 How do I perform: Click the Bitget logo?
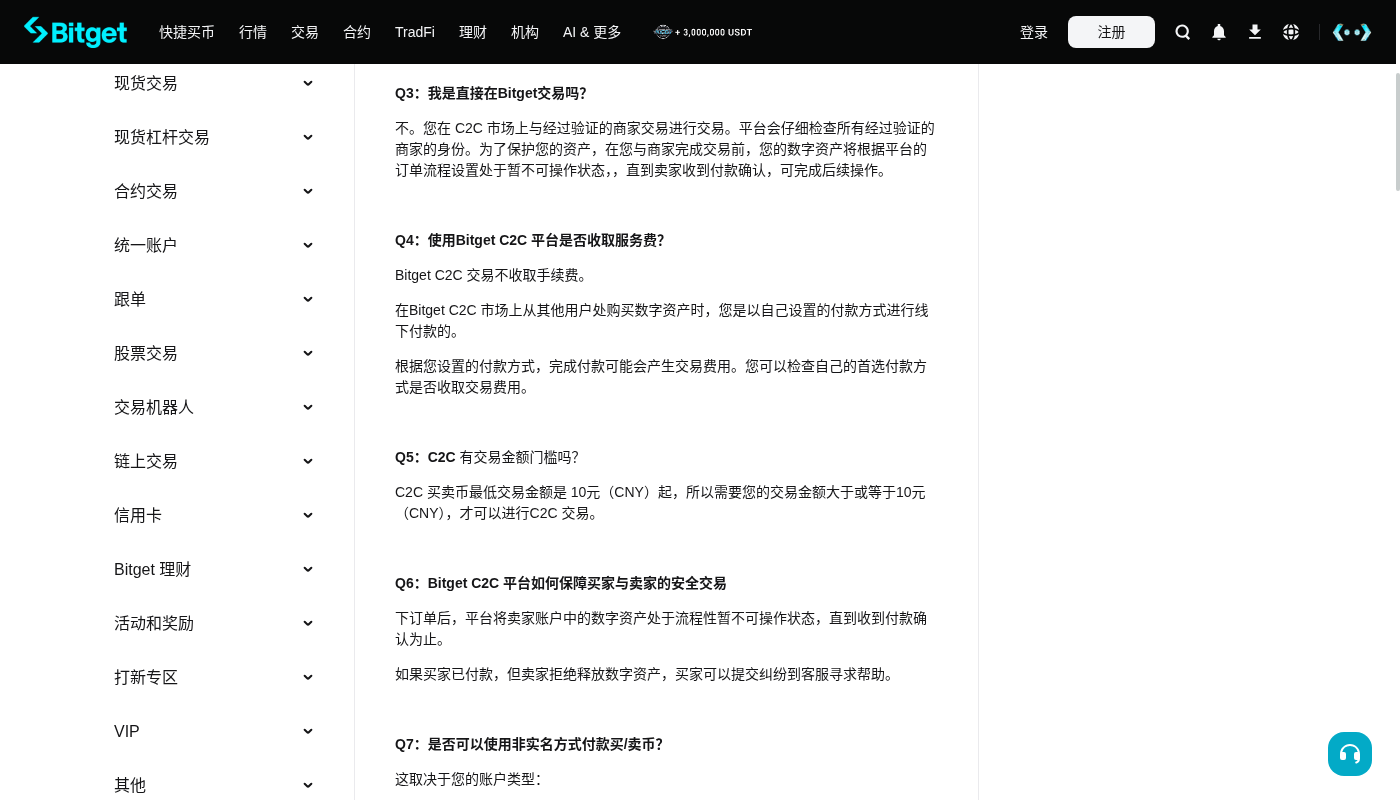click(75, 32)
